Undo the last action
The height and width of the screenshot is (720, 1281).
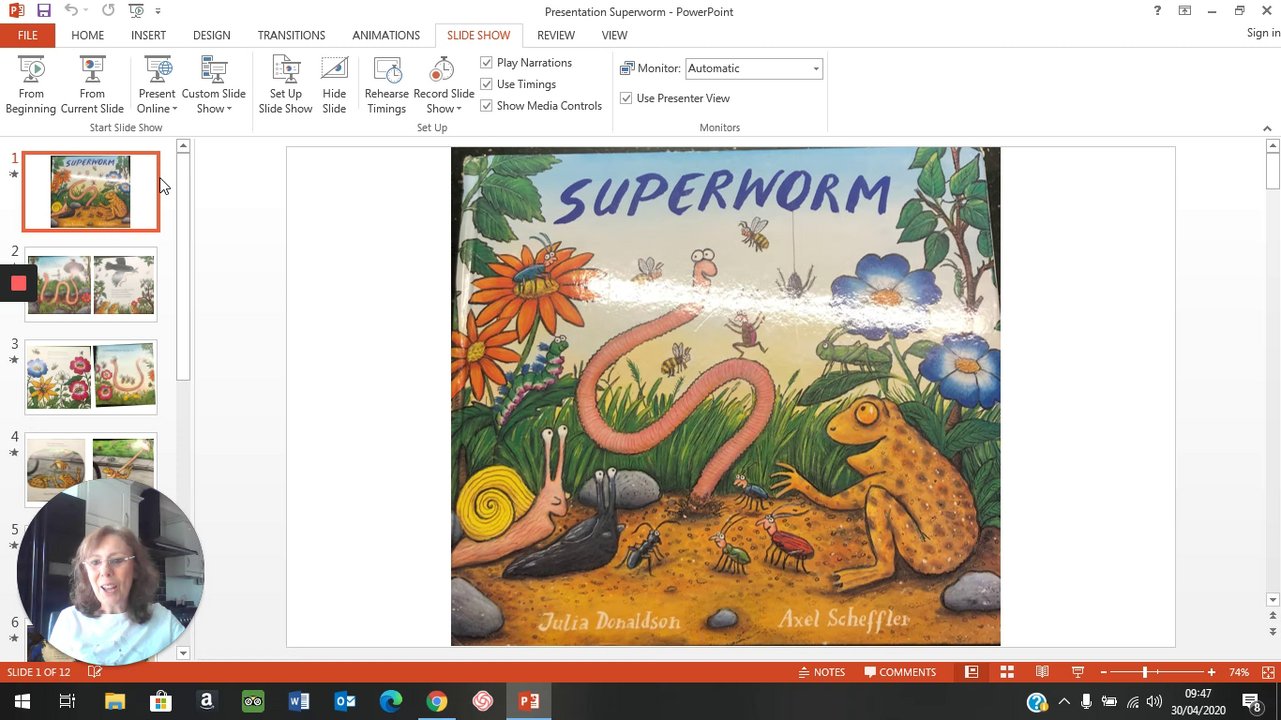pyautogui.click(x=71, y=11)
